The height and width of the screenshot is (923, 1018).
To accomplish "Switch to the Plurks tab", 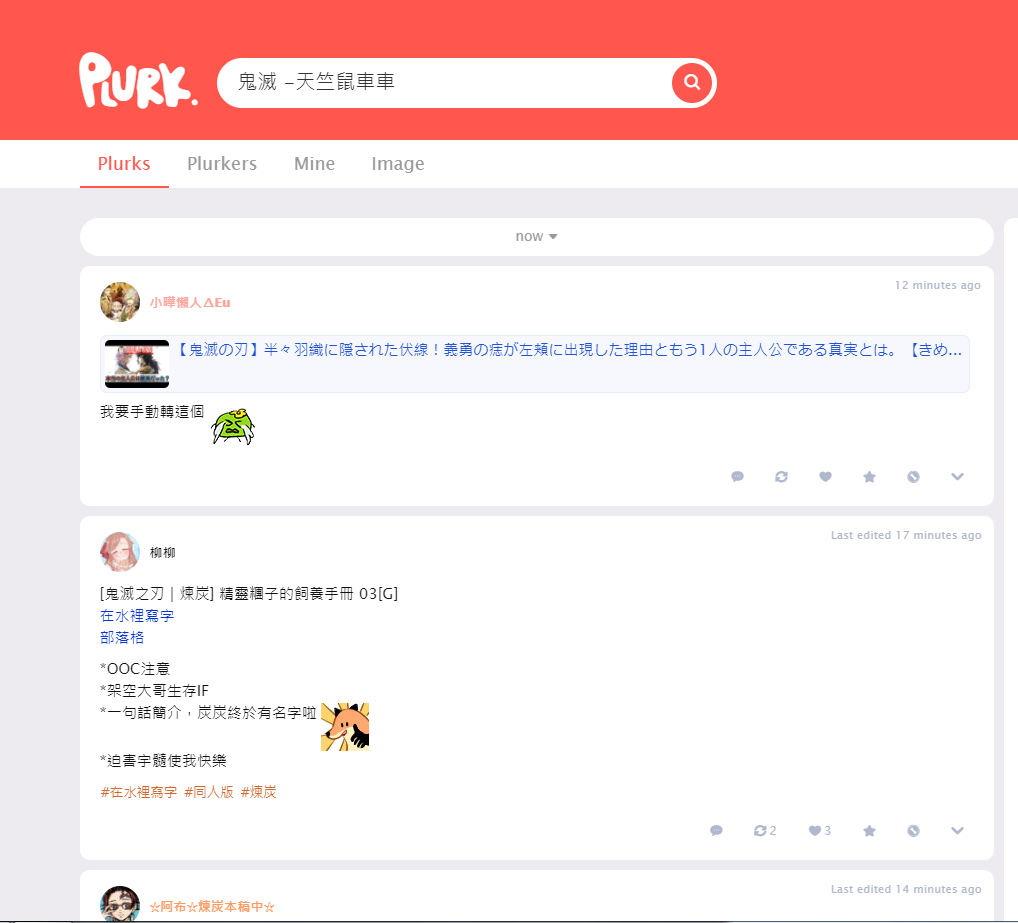I will tap(124, 164).
